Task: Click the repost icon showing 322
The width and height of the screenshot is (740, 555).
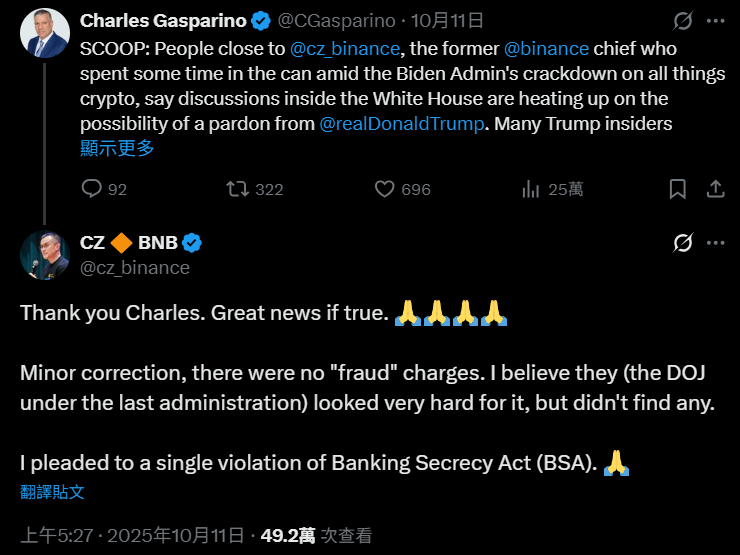Action: click(237, 189)
